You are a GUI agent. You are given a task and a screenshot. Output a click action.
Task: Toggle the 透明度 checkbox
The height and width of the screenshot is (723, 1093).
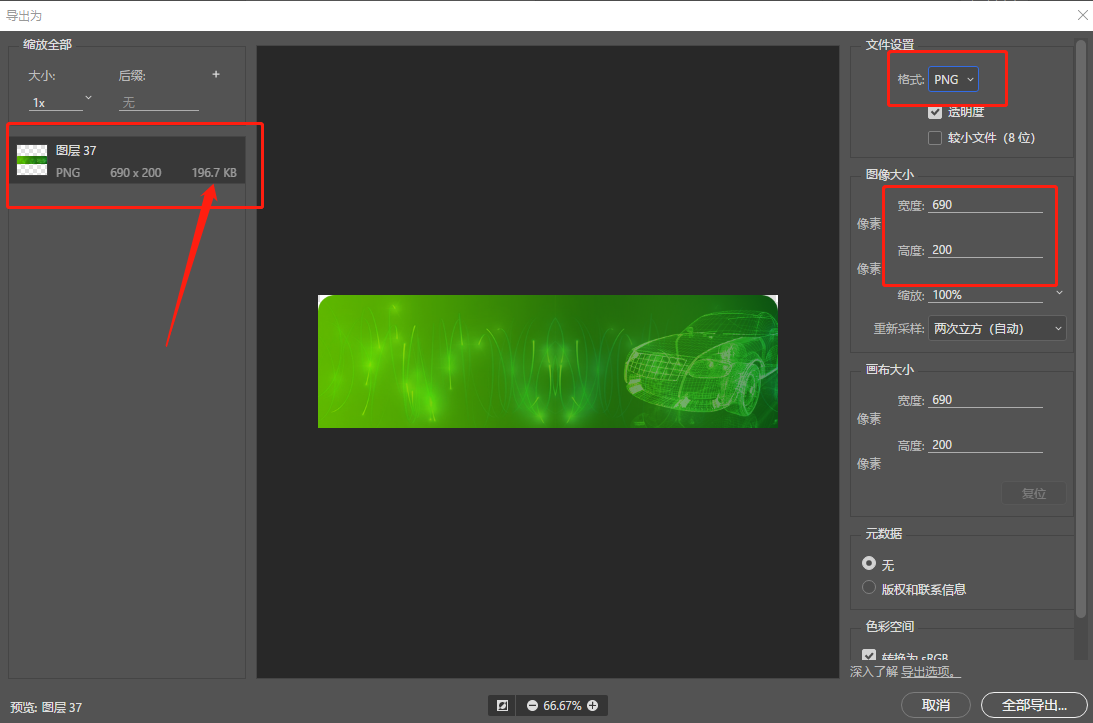(935, 112)
